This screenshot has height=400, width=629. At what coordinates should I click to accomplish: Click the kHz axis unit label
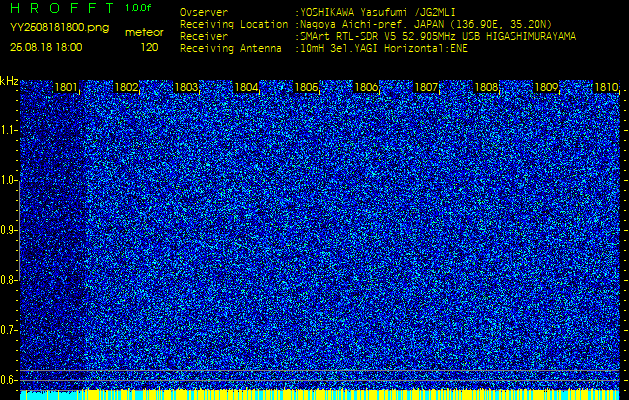point(9,81)
